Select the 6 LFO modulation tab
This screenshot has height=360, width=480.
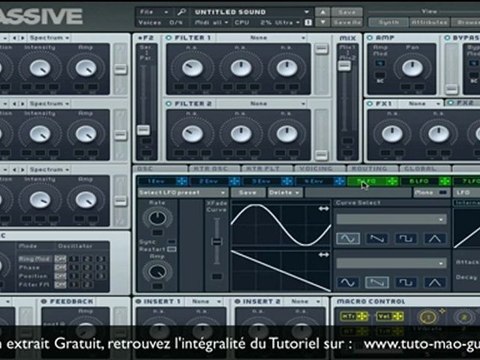[419, 181]
